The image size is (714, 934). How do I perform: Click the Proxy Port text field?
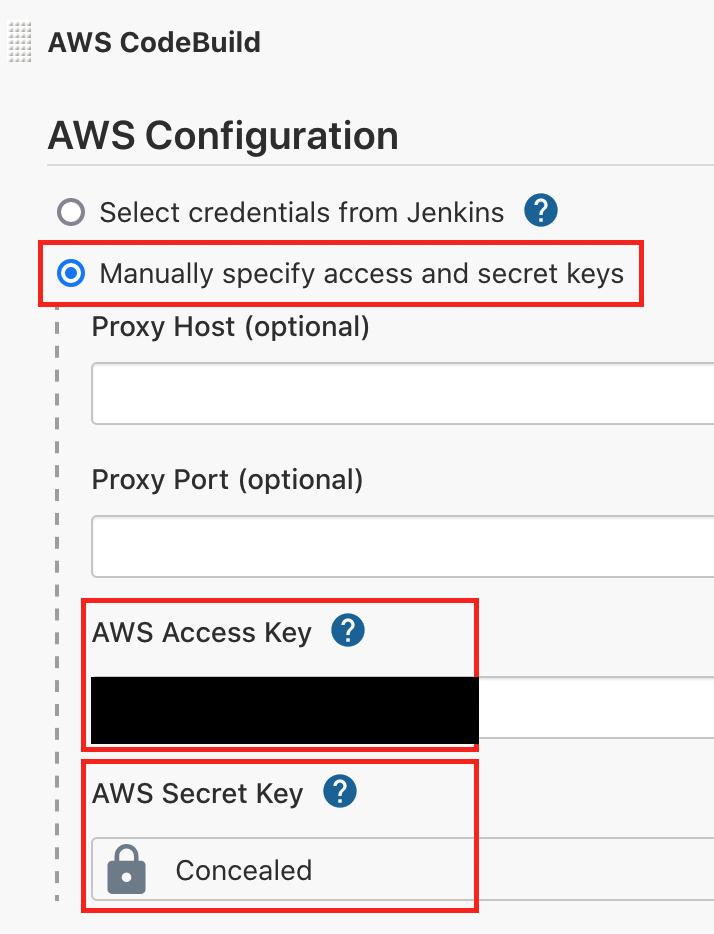point(400,547)
